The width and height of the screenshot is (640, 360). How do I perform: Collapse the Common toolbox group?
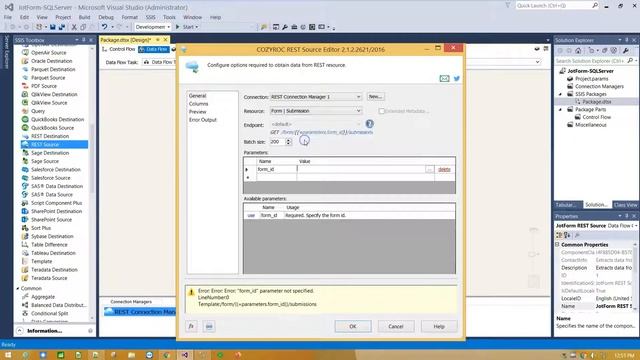(18, 288)
